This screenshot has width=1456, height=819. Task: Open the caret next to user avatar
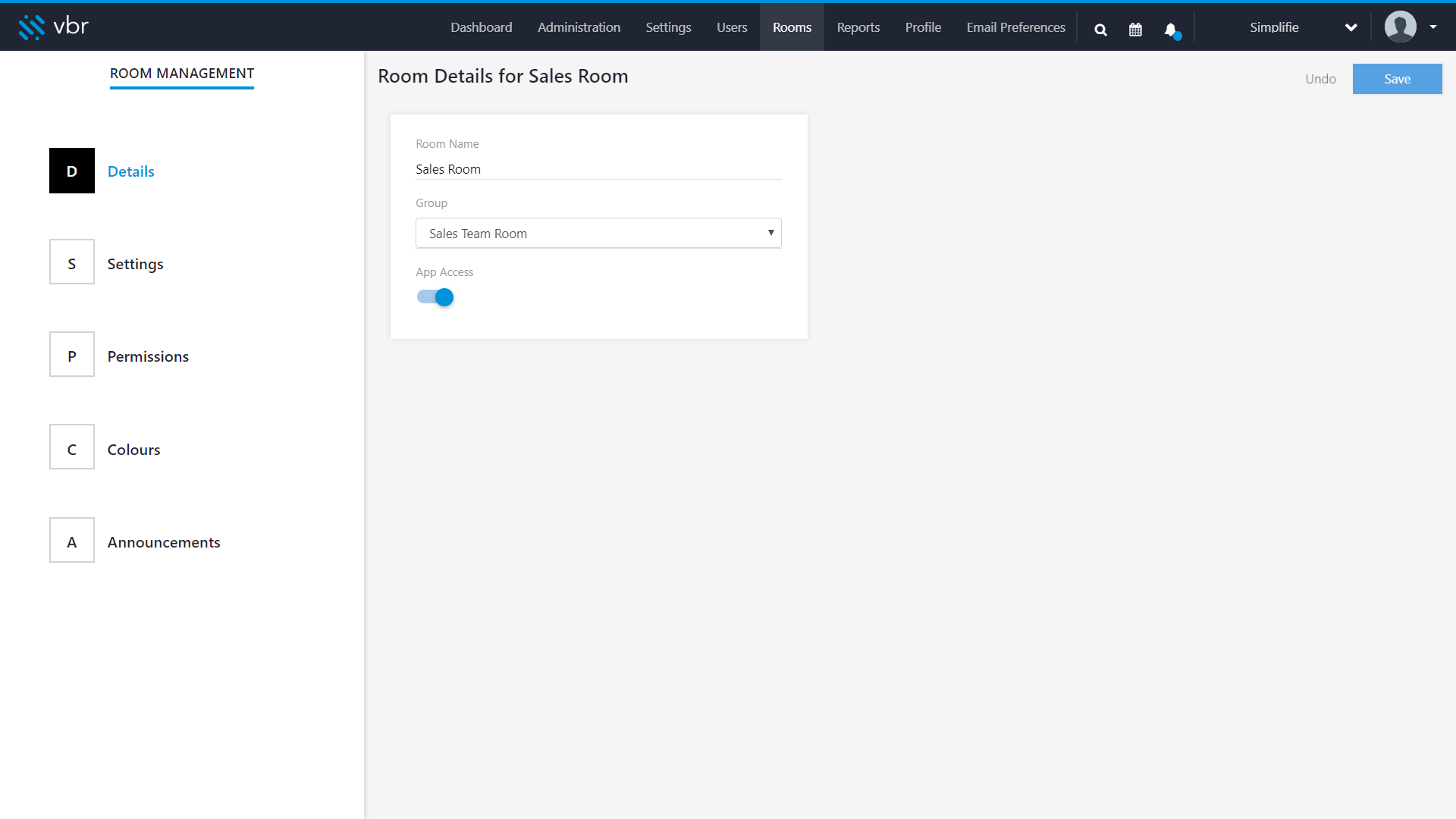coord(1433,27)
